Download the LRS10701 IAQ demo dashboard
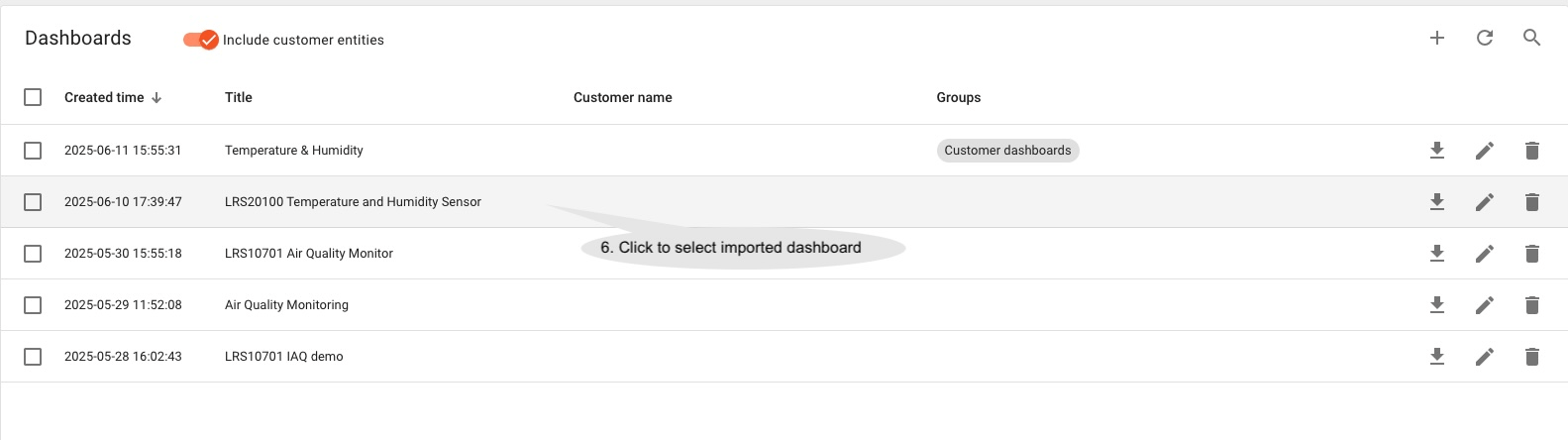The image size is (1568, 440). coord(1436,357)
